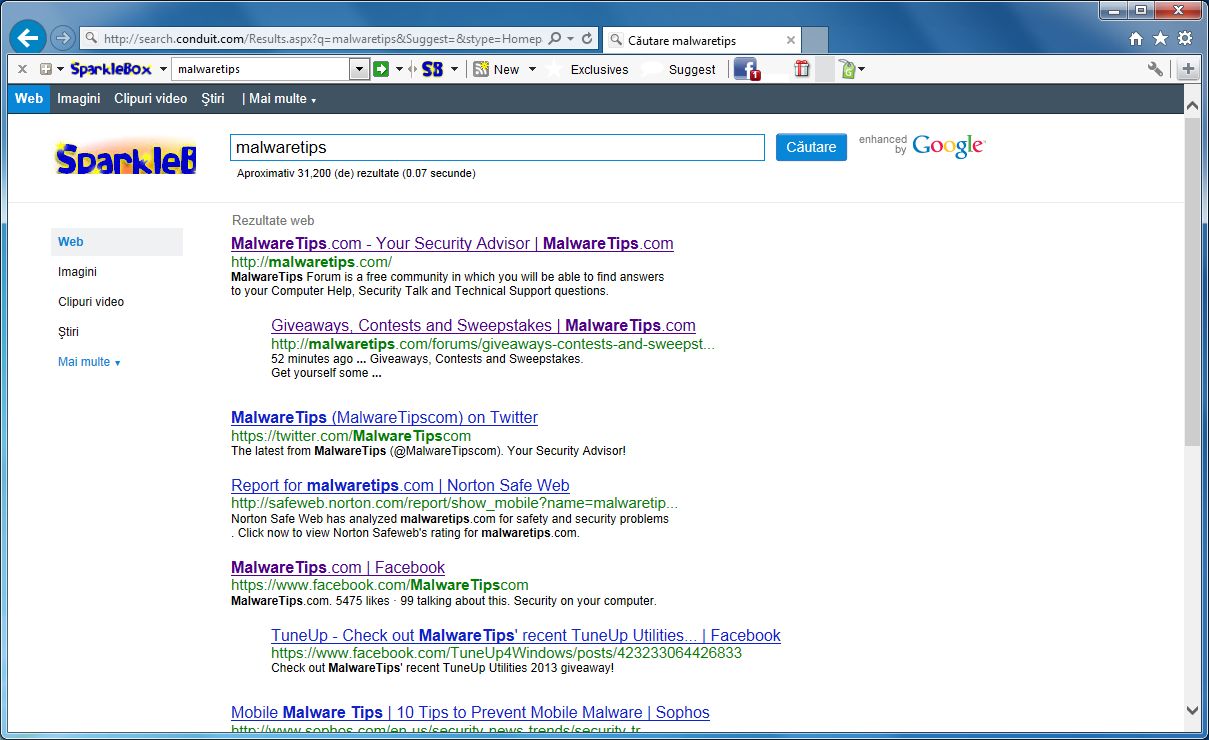Image resolution: width=1209 pixels, height=740 pixels.
Task: Close the Căutare malwaretips tab
Action: (x=791, y=40)
